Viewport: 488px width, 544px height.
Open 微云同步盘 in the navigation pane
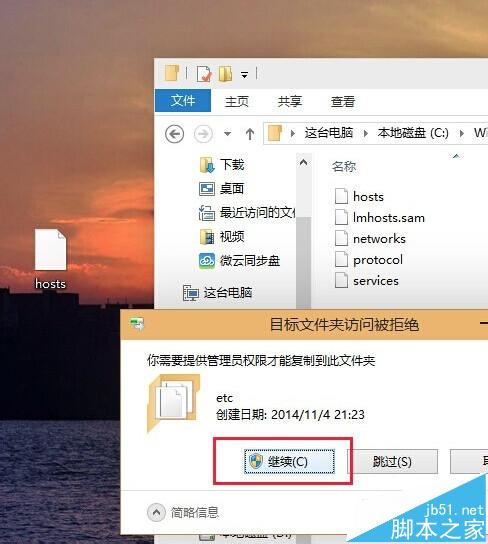pos(239,261)
